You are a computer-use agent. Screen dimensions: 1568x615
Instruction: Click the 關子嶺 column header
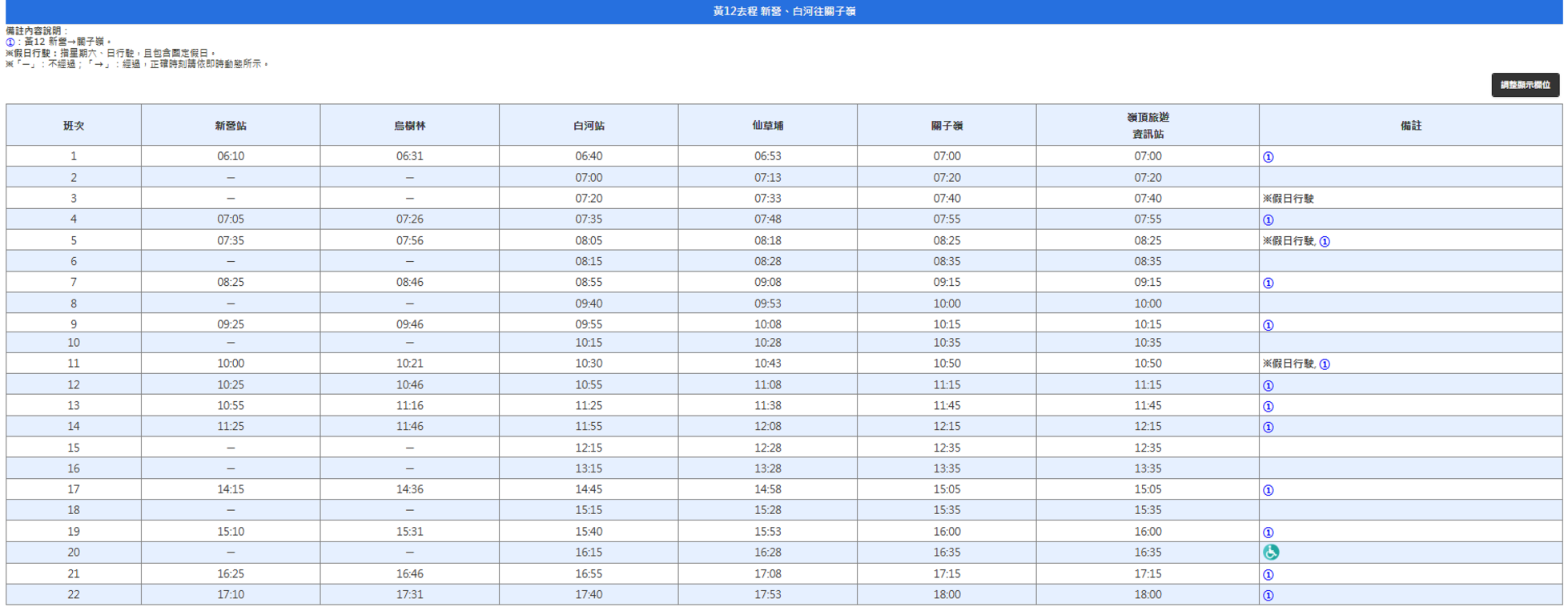tap(947, 126)
